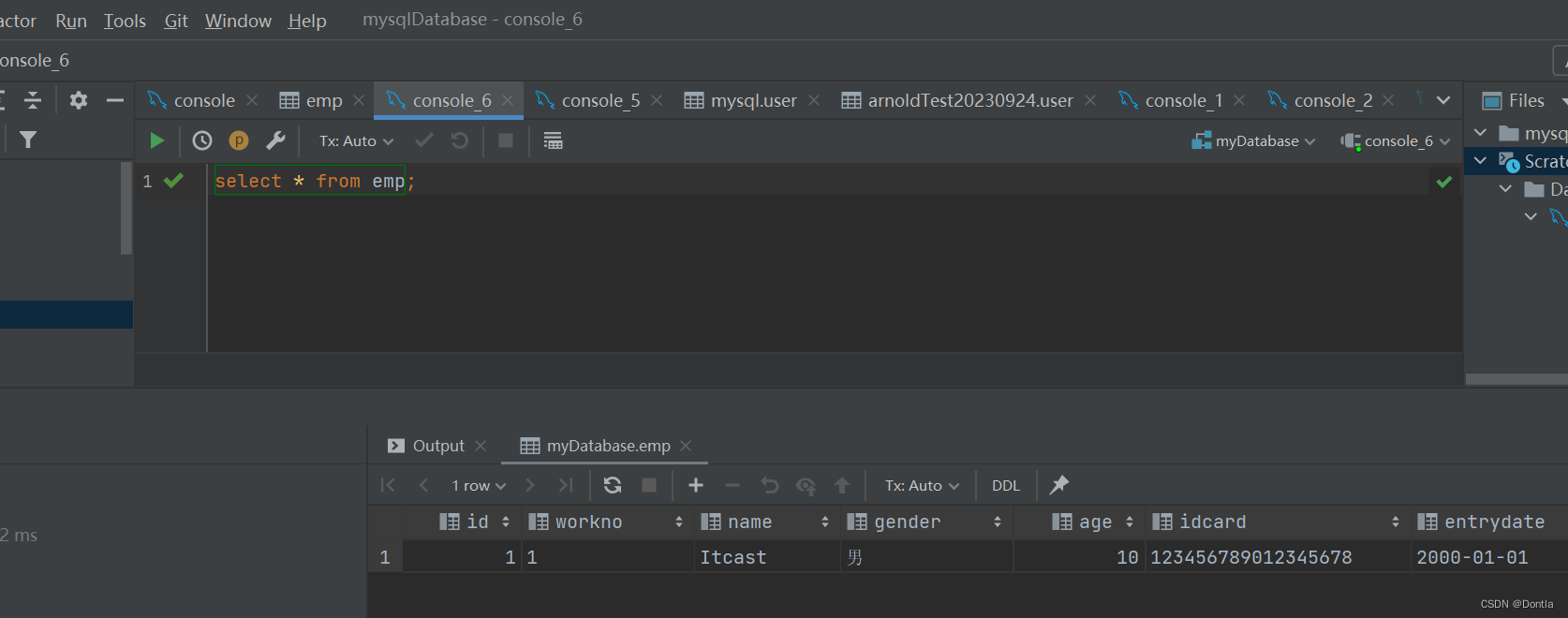This screenshot has width=1568, height=618.
Task: Close the mysql.user tab
Action: point(814,100)
